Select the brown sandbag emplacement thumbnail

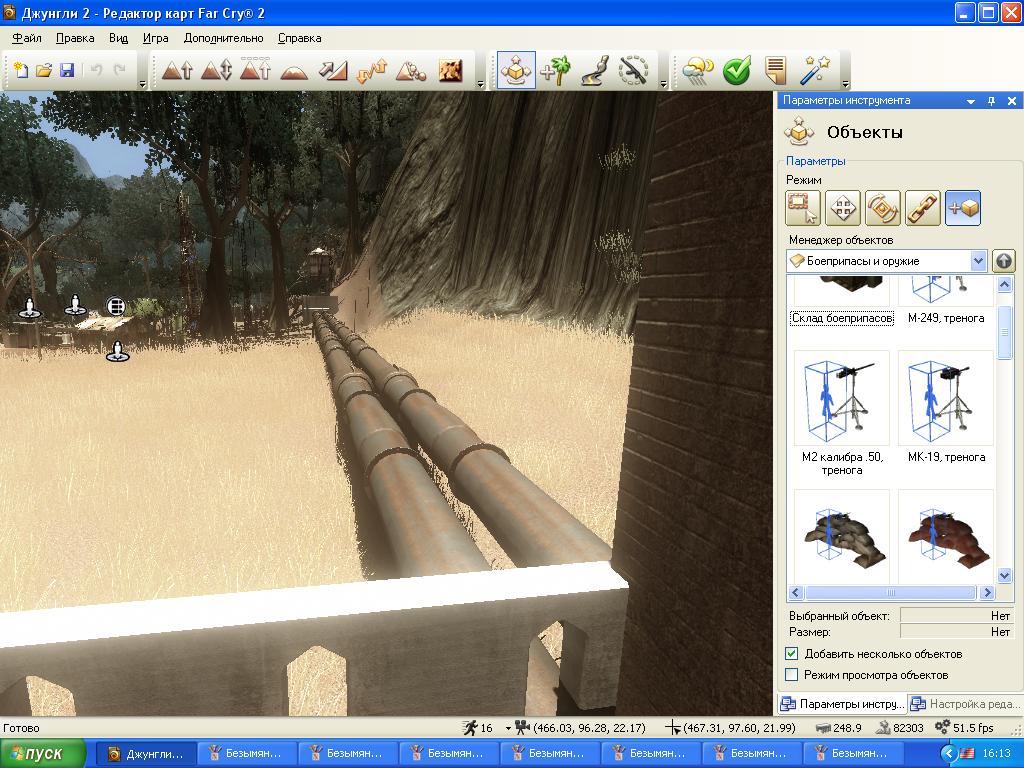click(842, 537)
